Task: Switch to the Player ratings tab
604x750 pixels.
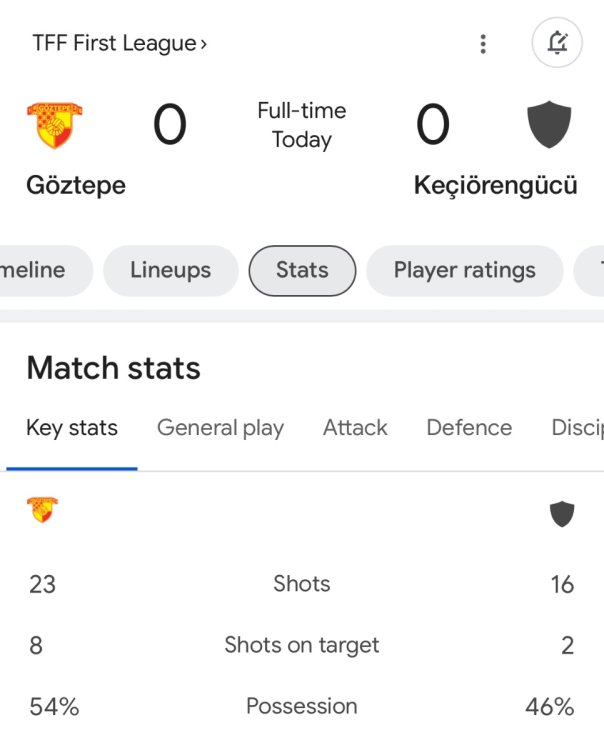Action: [464, 270]
